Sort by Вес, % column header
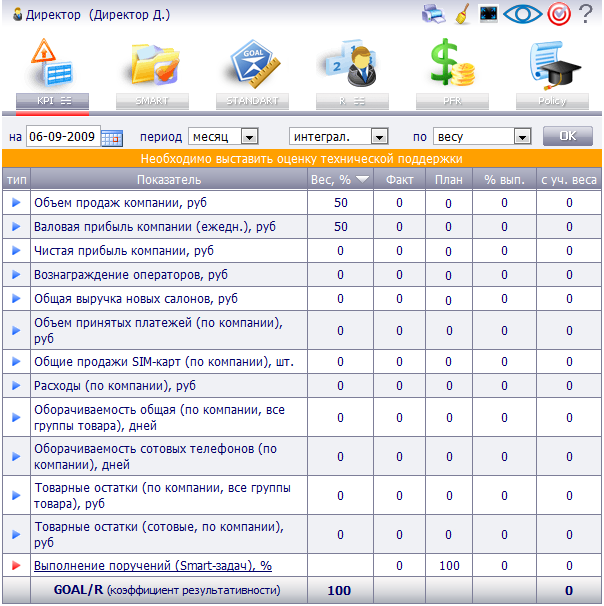 [x=340, y=180]
